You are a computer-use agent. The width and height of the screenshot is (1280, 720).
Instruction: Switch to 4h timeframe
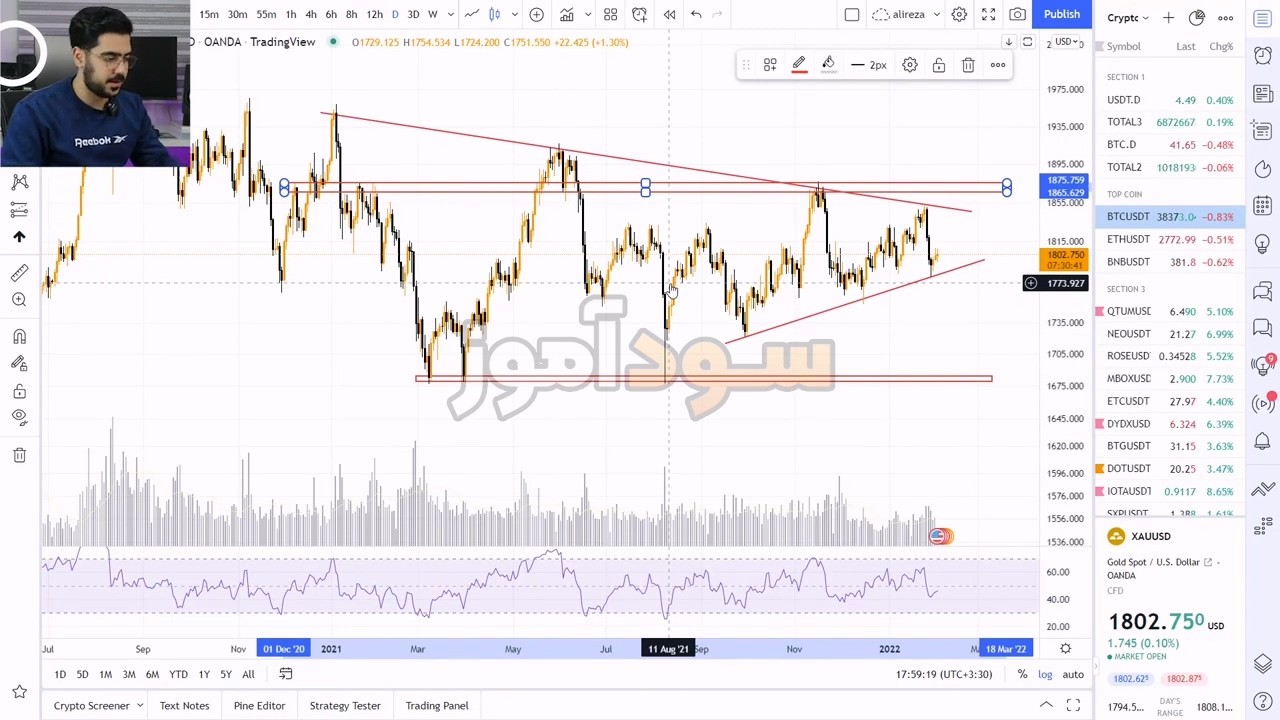coord(311,14)
